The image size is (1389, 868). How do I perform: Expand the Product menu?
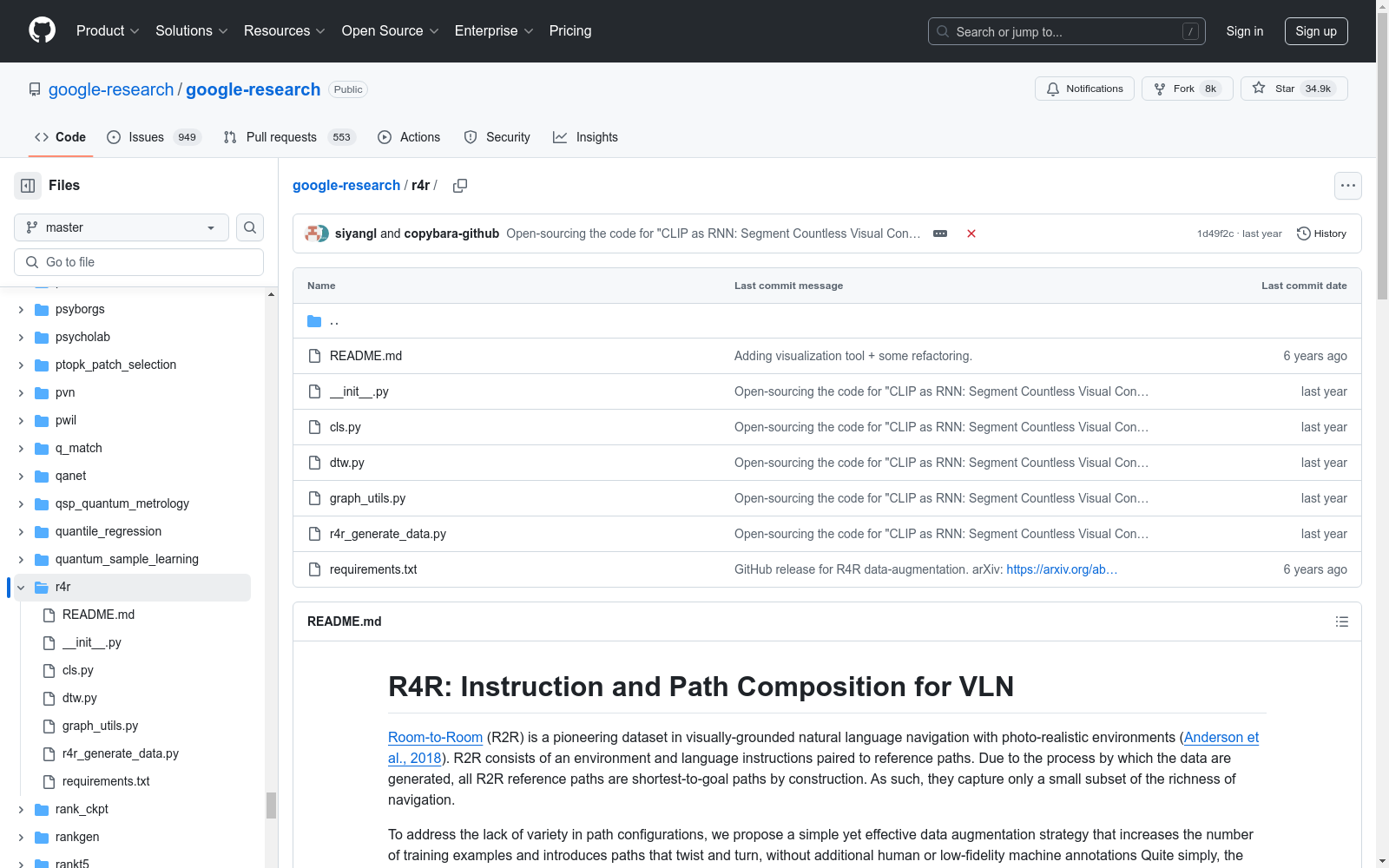coord(108,30)
